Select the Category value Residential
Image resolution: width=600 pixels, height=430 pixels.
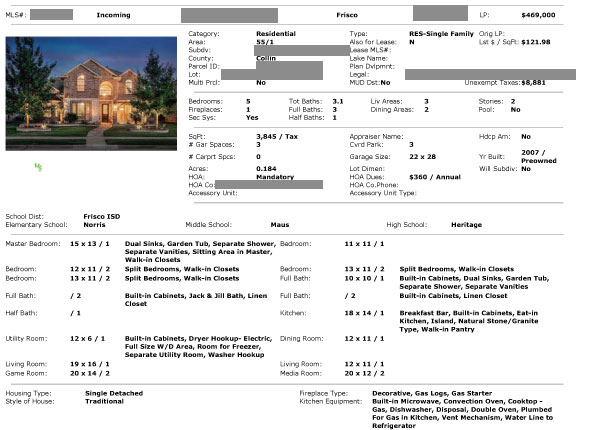coord(276,34)
